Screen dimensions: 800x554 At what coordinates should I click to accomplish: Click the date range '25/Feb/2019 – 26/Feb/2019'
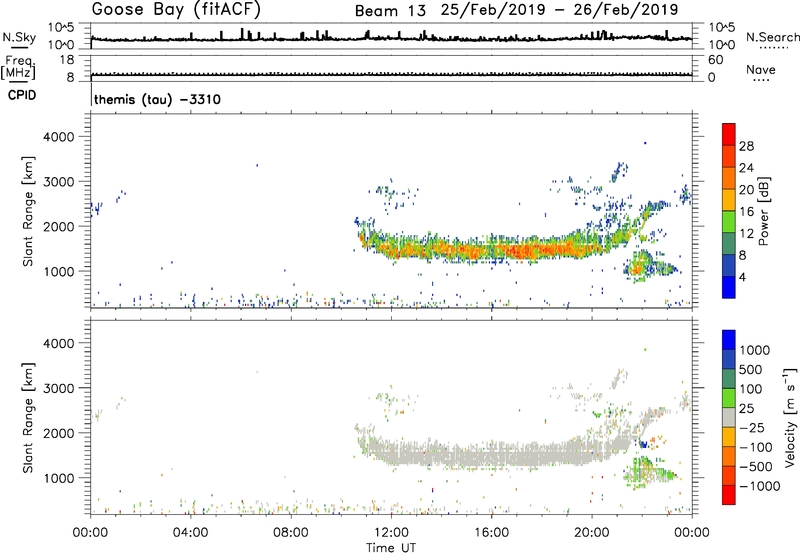pos(560,10)
